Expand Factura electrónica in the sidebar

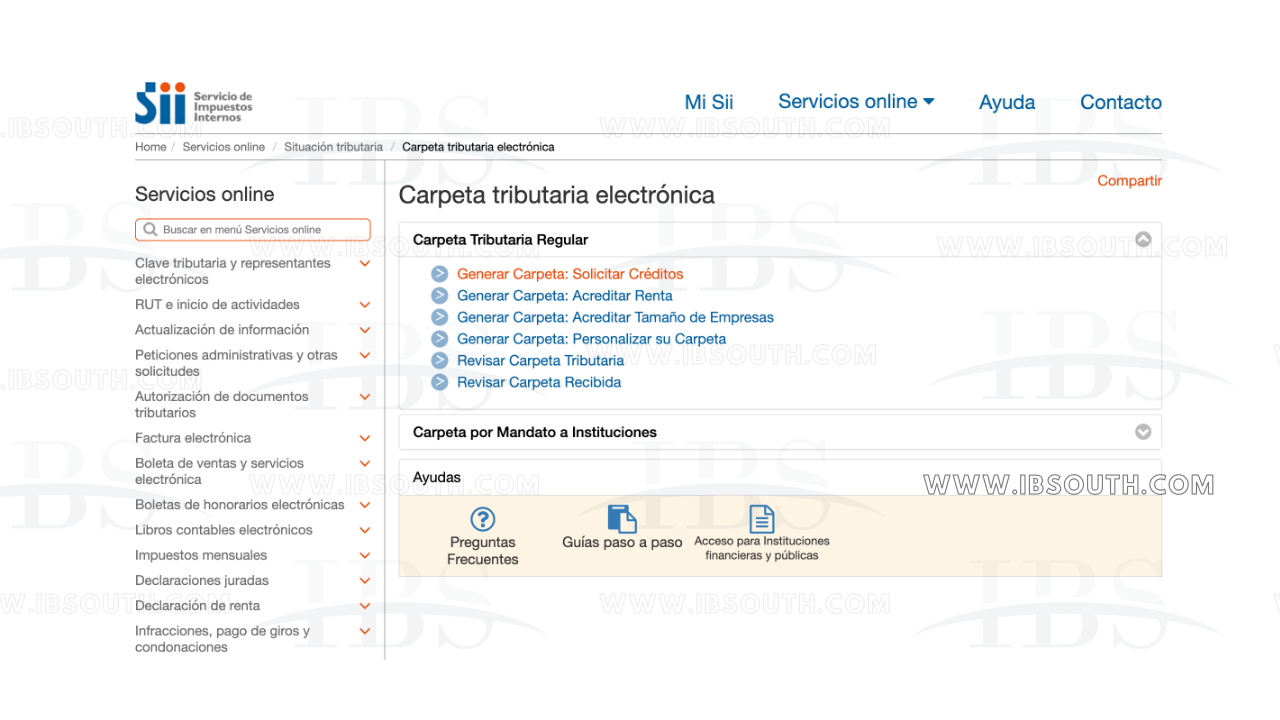tap(365, 439)
